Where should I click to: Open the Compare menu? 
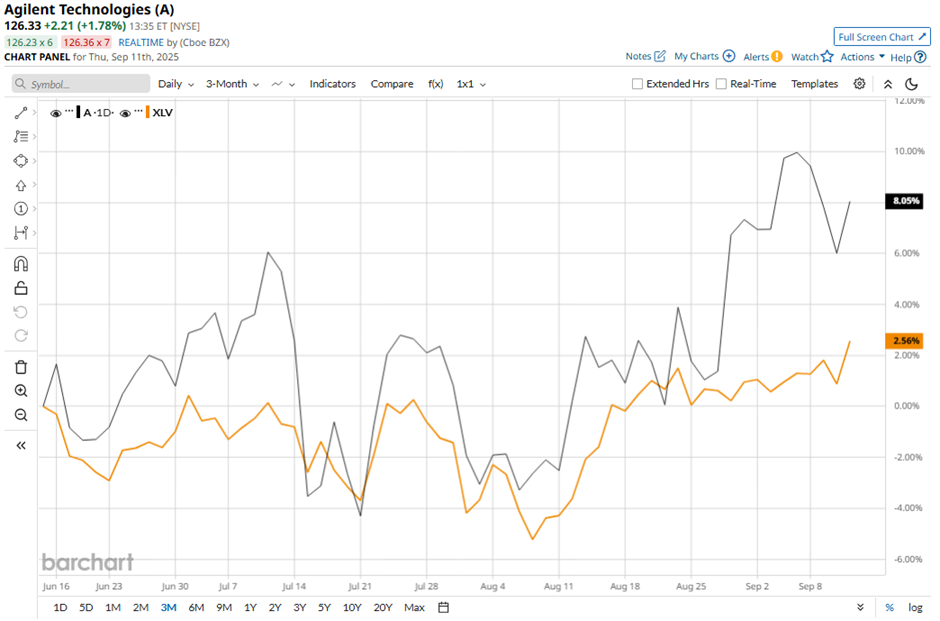[391, 84]
